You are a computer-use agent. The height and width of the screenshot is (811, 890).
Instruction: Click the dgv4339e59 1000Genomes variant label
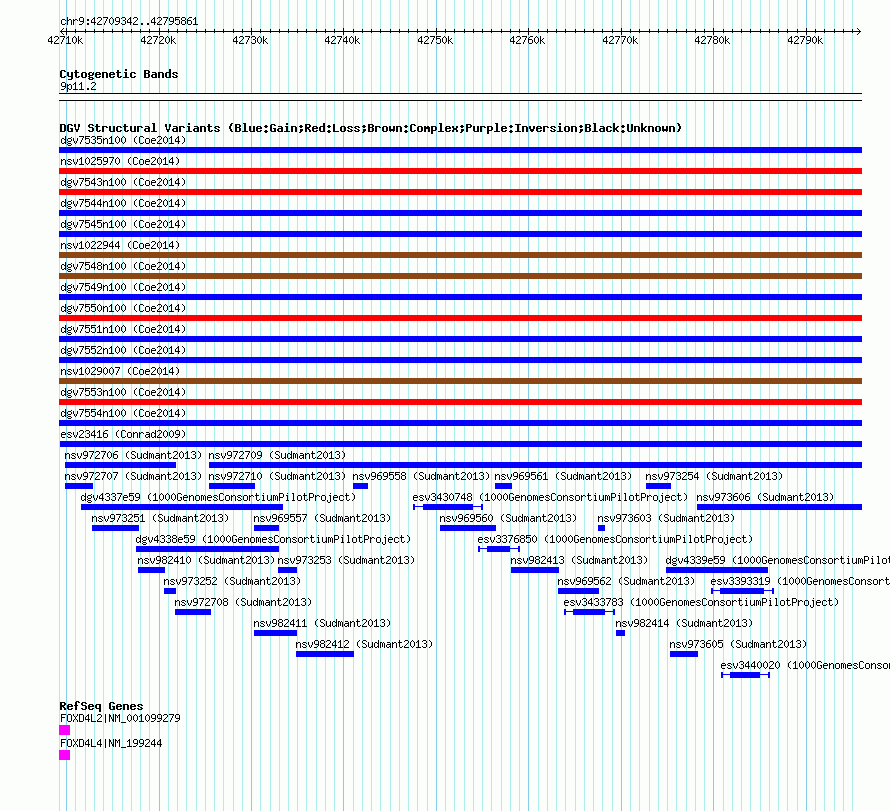[778, 560]
